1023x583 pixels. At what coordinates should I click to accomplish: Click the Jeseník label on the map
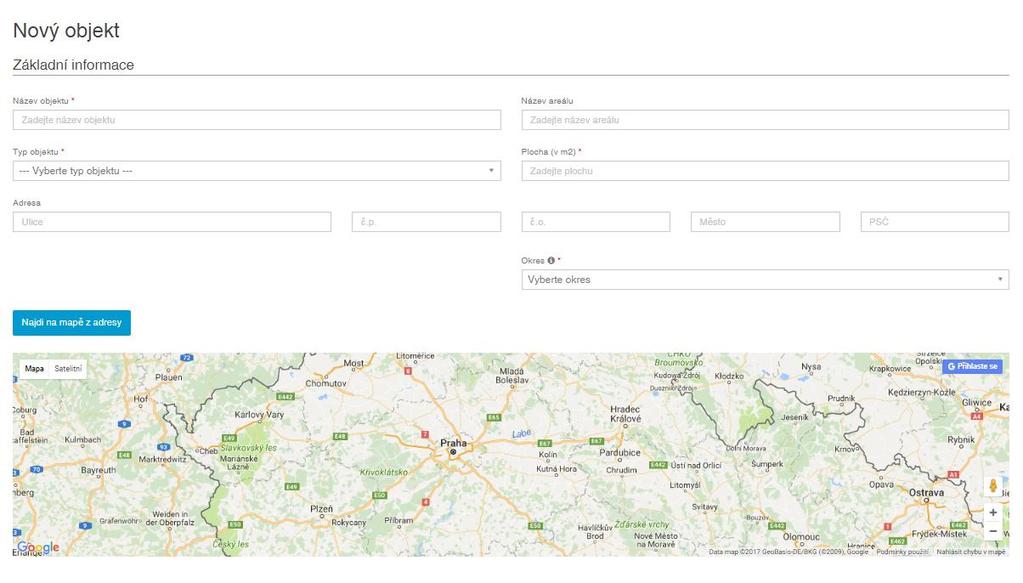(795, 417)
